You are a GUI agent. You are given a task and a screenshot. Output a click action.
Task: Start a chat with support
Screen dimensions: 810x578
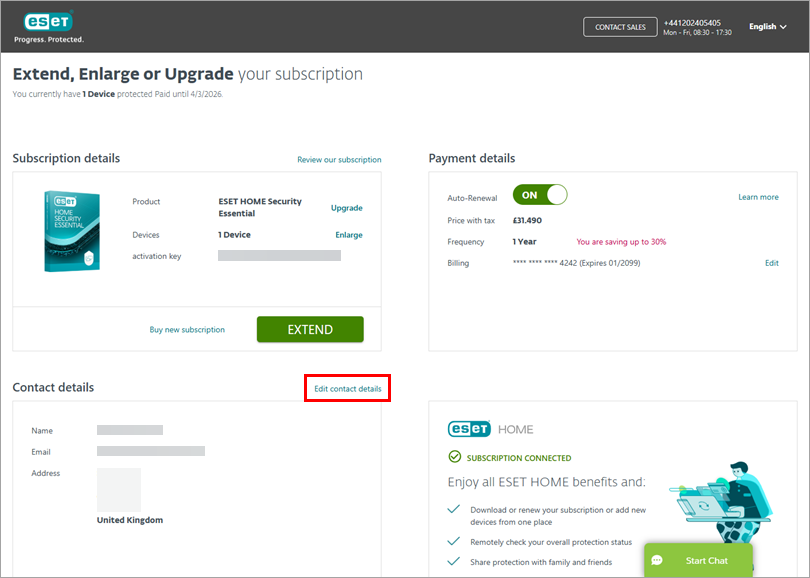(x=698, y=561)
